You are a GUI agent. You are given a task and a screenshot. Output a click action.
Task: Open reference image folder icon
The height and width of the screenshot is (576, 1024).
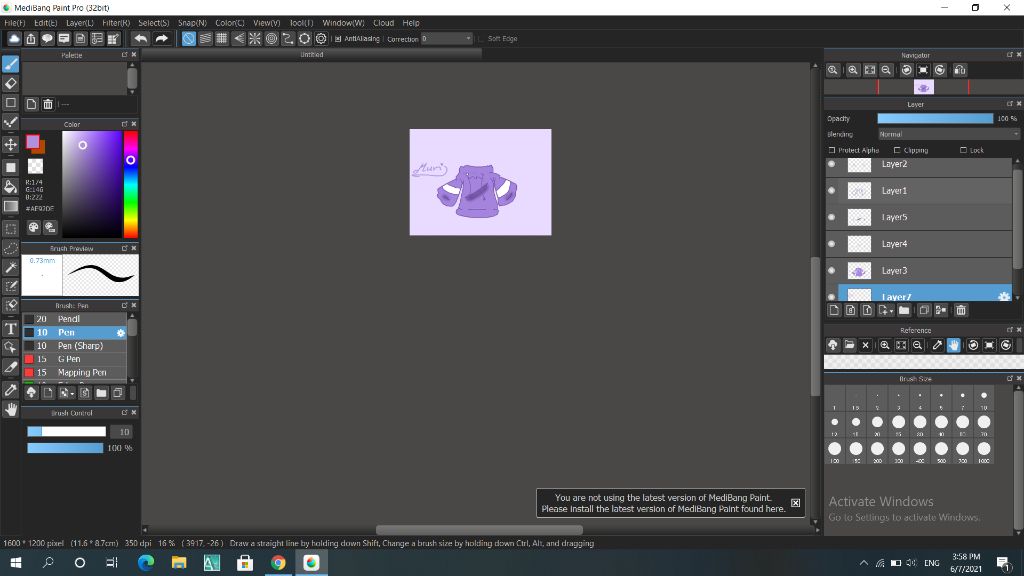849,345
